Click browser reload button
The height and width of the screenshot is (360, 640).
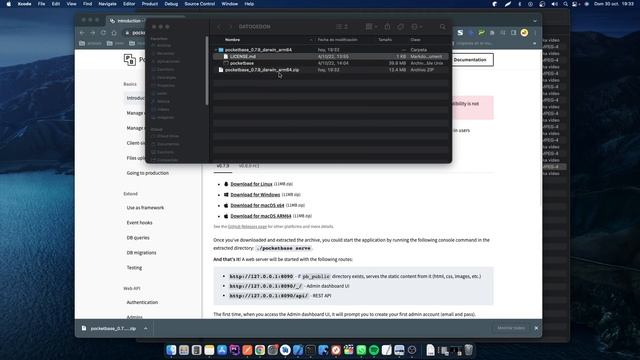[x=103, y=33]
